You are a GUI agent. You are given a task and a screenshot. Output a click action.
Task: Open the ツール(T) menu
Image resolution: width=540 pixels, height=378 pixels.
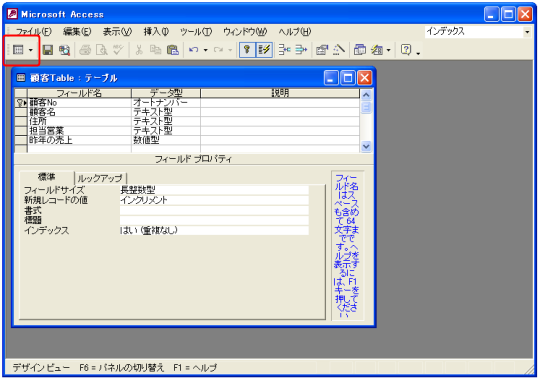(x=196, y=32)
